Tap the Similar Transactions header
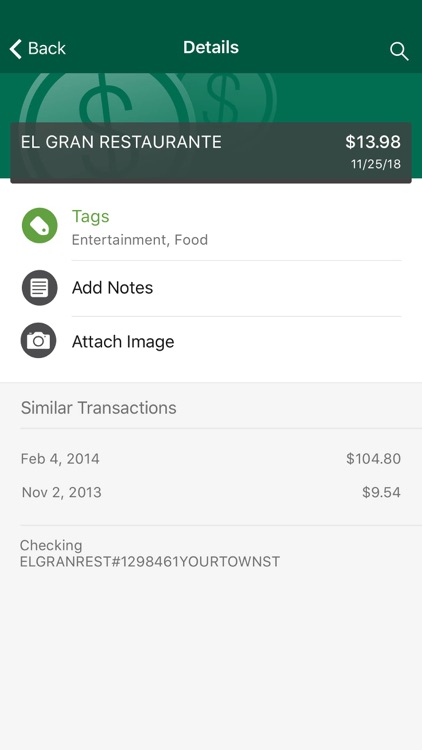The height and width of the screenshot is (750, 422). pyautogui.click(x=99, y=408)
